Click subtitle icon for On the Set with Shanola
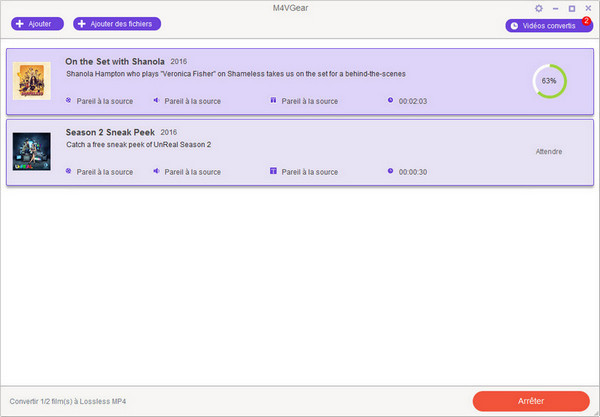This screenshot has width=600, height=417. click(x=273, y=100)
